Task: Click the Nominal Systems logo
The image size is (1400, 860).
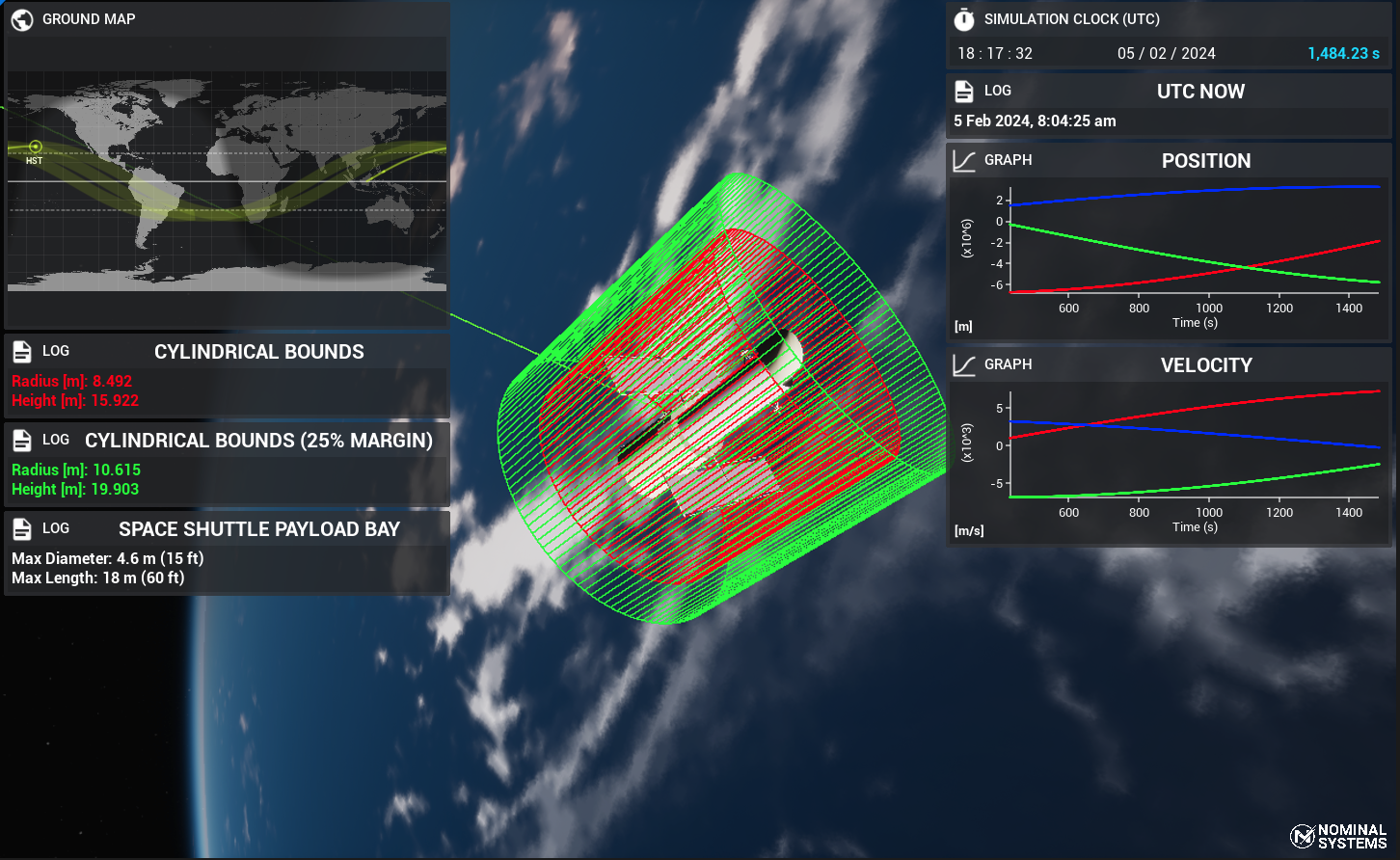Action: point(1338,836)
